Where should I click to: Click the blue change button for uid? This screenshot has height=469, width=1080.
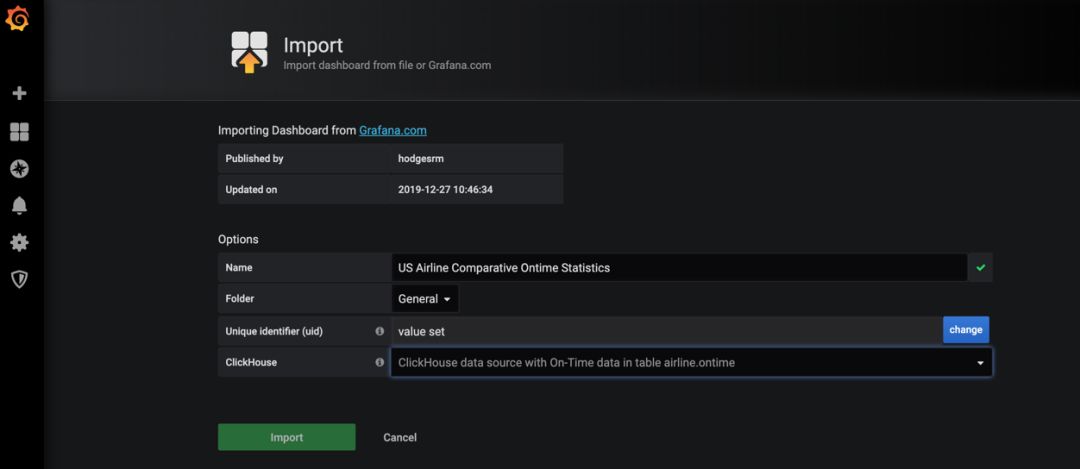click(x=966, y=330)
